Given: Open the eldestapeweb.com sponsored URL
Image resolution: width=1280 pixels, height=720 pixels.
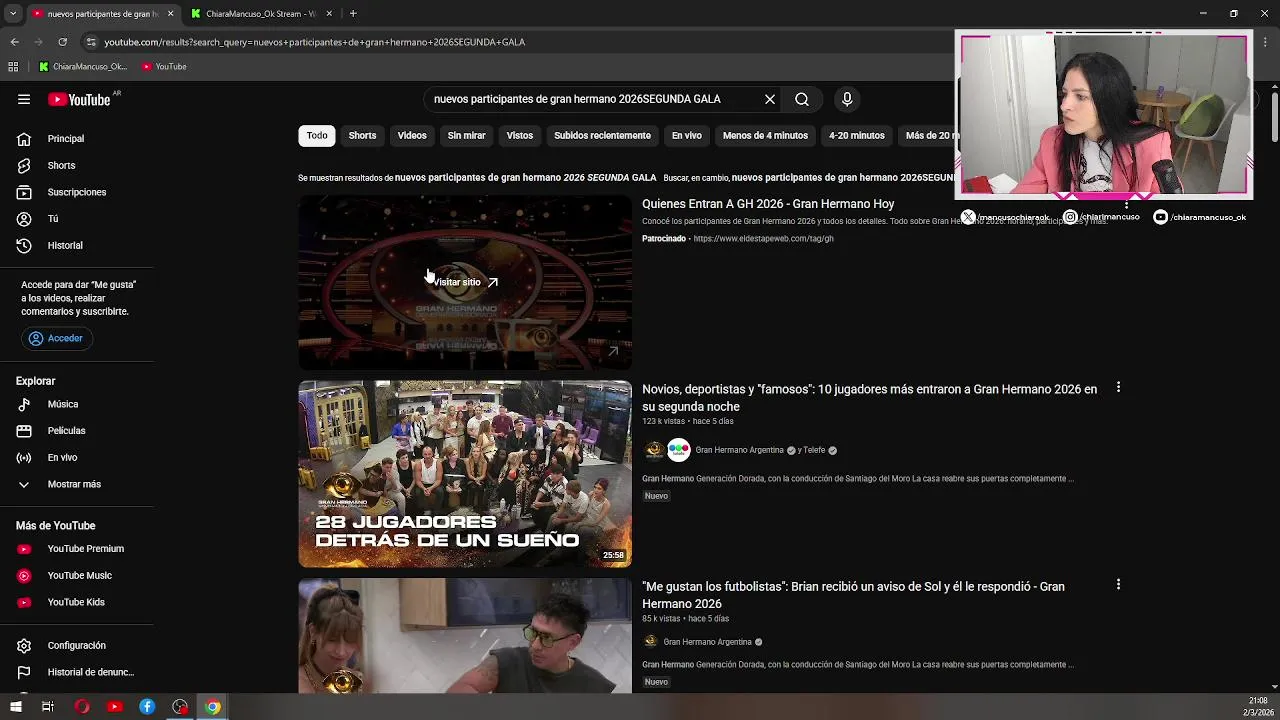Looking at the screenshot, I should coord(763,239).
